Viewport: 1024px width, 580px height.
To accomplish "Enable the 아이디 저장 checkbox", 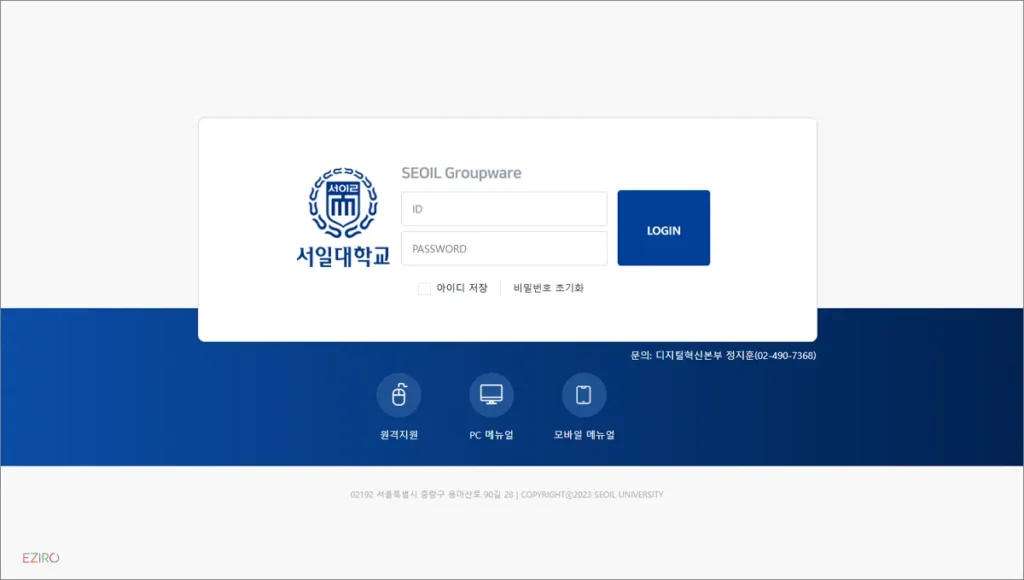I will coord(424,289).
